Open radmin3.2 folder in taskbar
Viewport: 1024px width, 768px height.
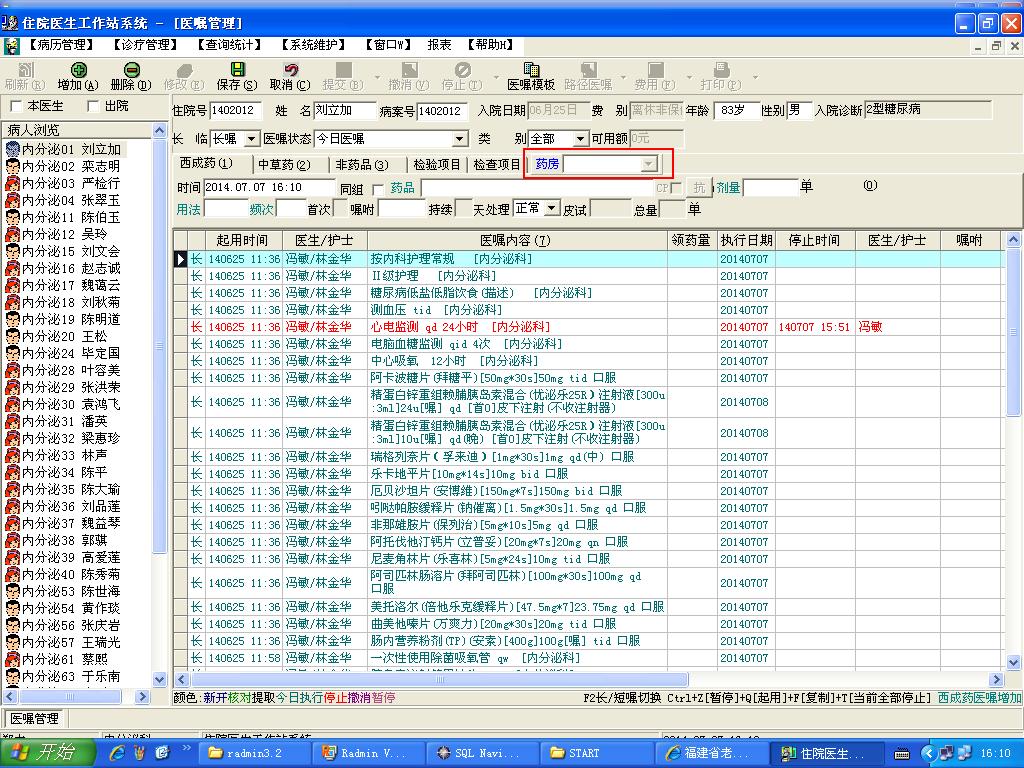(253, 753)
